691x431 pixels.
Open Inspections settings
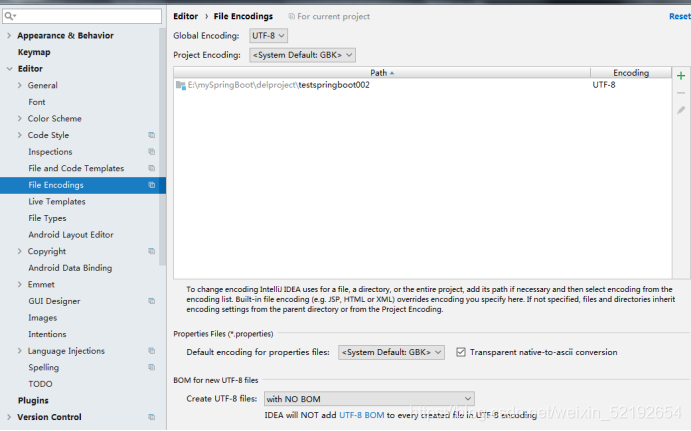point(50,152)
